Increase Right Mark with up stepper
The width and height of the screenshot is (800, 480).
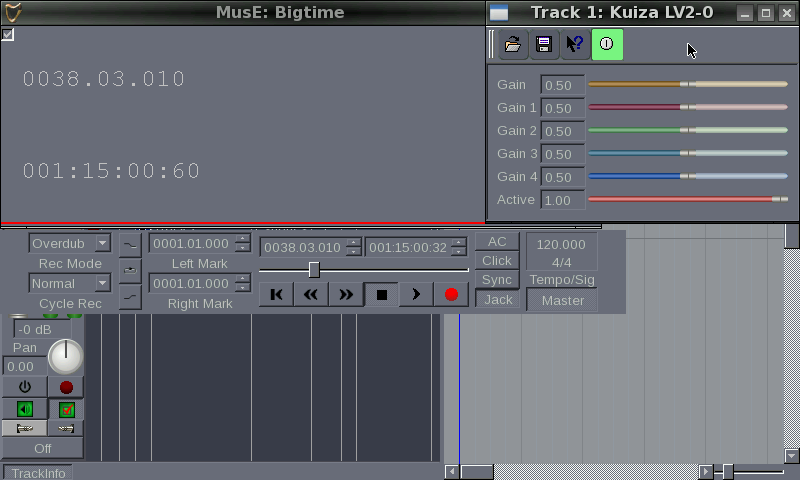243,279
